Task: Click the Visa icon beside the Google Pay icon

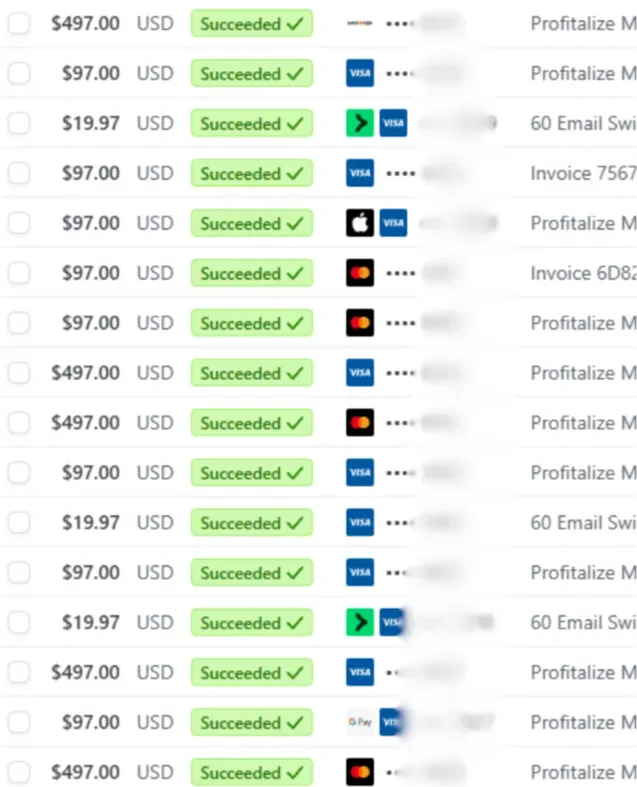Action: tap(392, 722)
